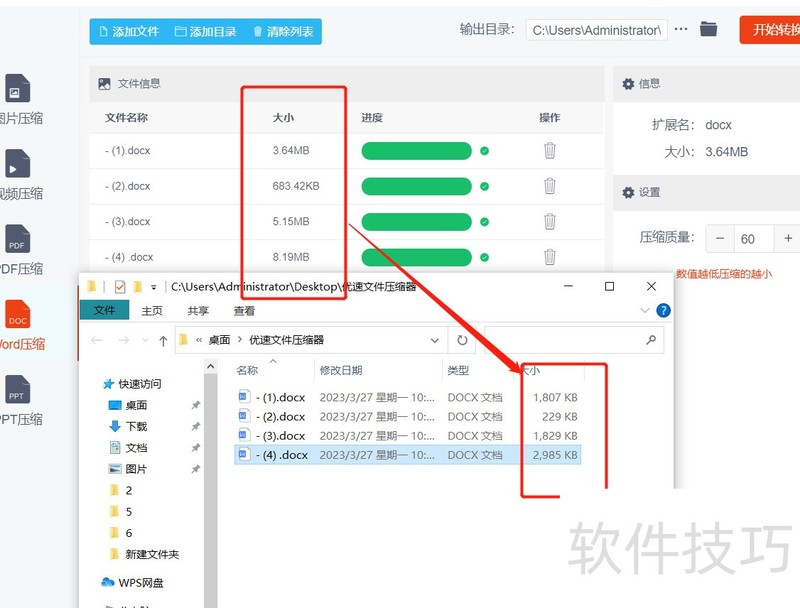Select the highlighted Word压缩 icon

(x=18, y=323)
